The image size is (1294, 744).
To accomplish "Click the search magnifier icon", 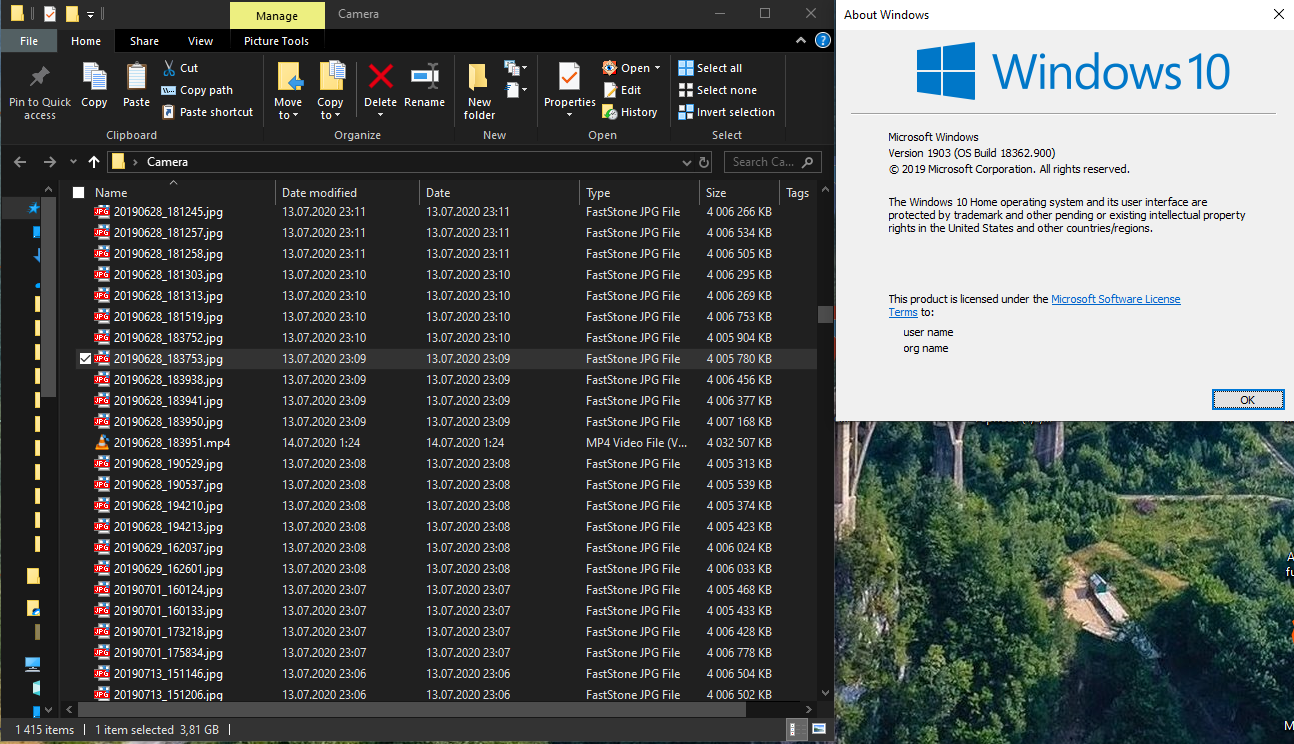I will [x=808, y=162].
